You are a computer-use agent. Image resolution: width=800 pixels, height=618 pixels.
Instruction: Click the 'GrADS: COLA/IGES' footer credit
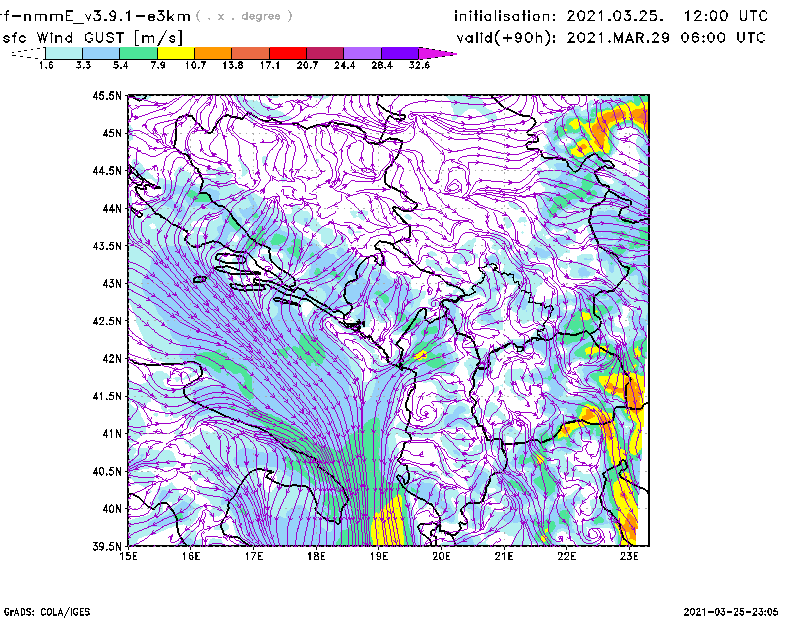(x=46, y=612)
